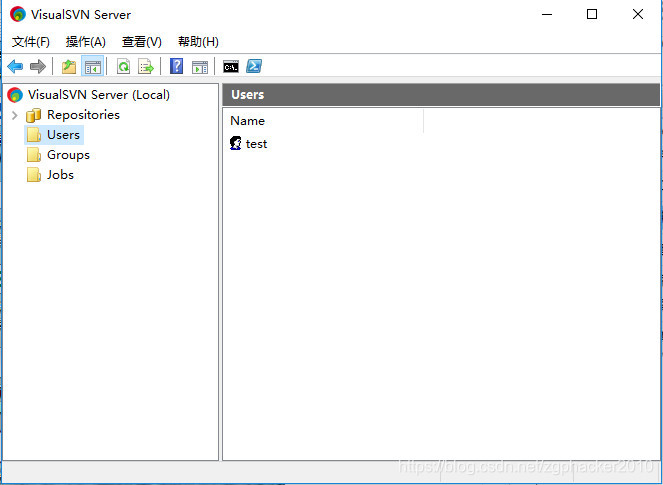Select the user named test
Screen dimensions: 663x485
(256, 144)
